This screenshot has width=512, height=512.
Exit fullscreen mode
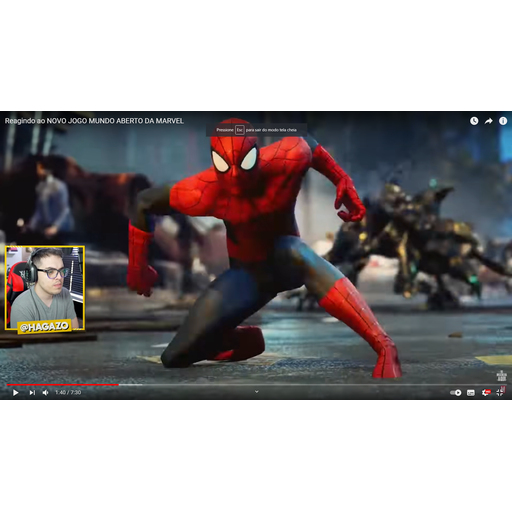tap(500, 392)
